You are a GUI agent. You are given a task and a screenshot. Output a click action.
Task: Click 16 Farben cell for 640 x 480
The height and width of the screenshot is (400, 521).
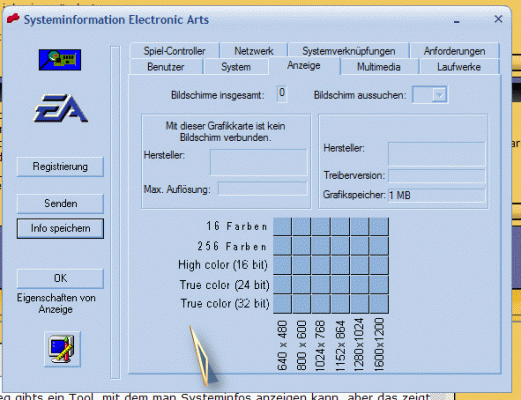[x=282, y=227]
